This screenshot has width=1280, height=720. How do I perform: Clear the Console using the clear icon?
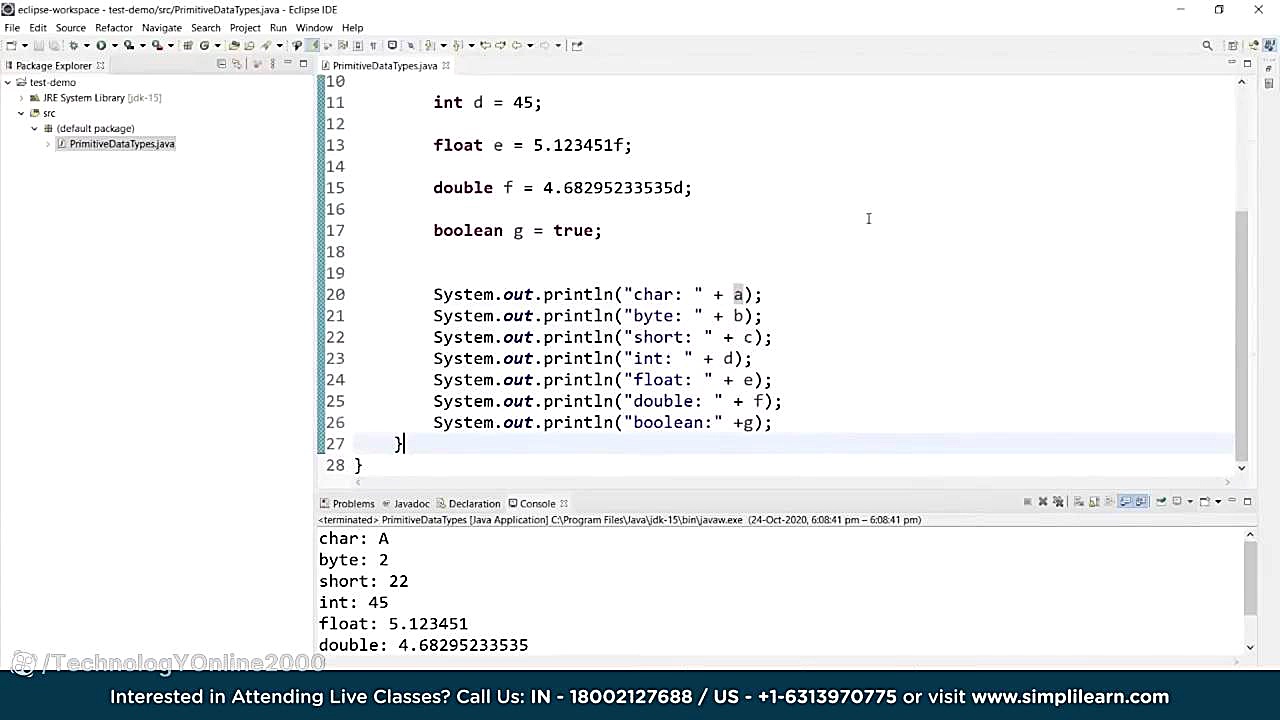(x=1079, y=501)
